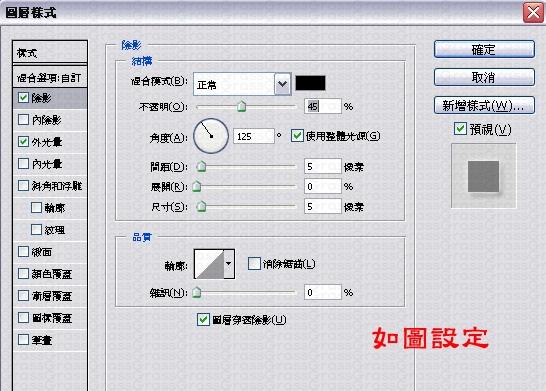Toggle 圖層穿透陰影 layer knocks out shadow
546x391 pixels.
click(203, 319)
